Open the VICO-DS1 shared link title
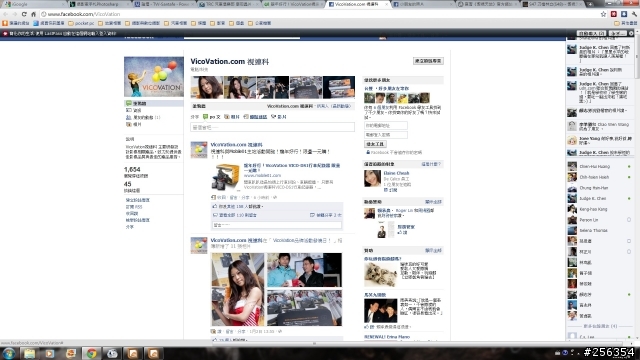 coord(292,168)
